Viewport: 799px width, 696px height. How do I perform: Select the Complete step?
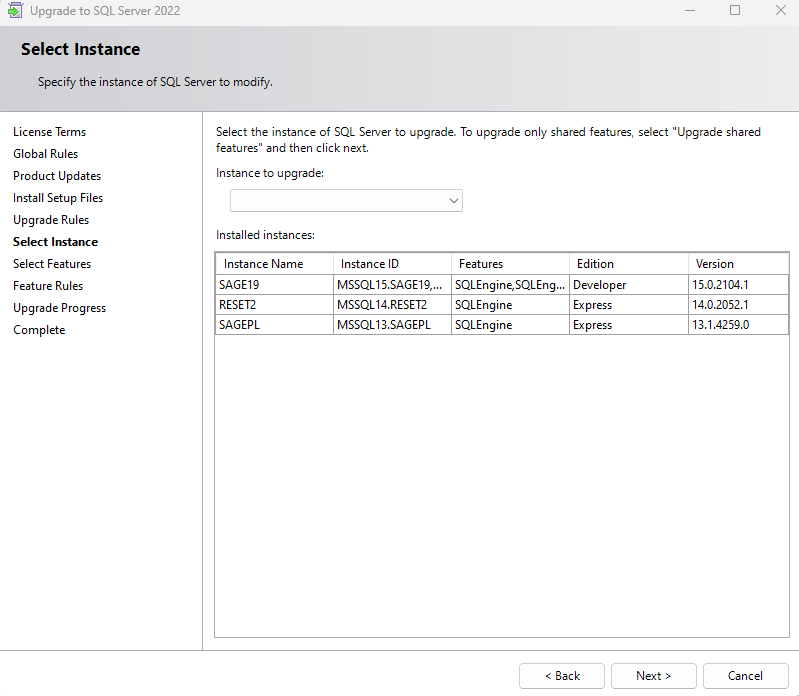coord(39,330)
